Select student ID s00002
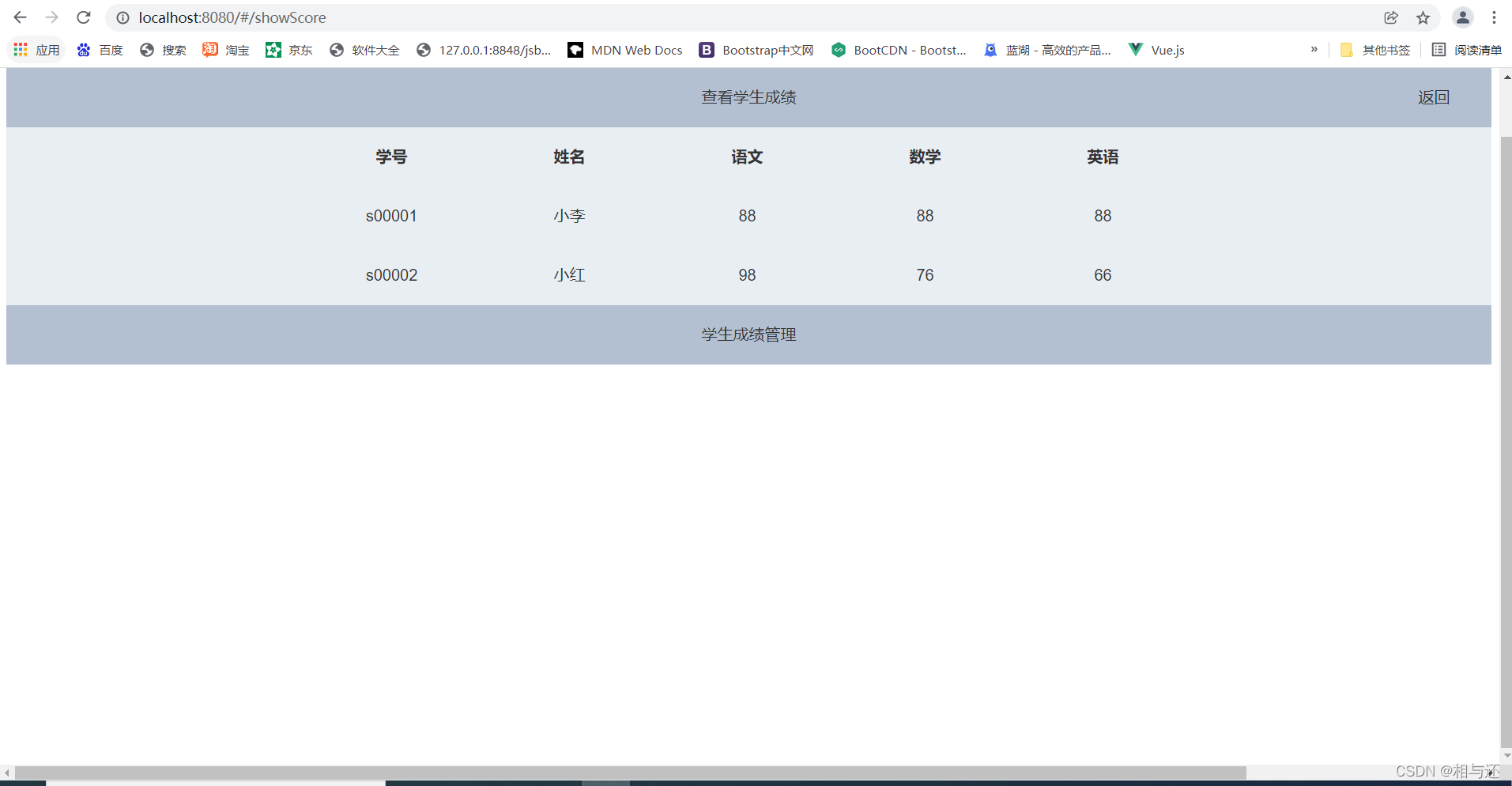This screenshot has height=786, width=1512. pos(391,275)
